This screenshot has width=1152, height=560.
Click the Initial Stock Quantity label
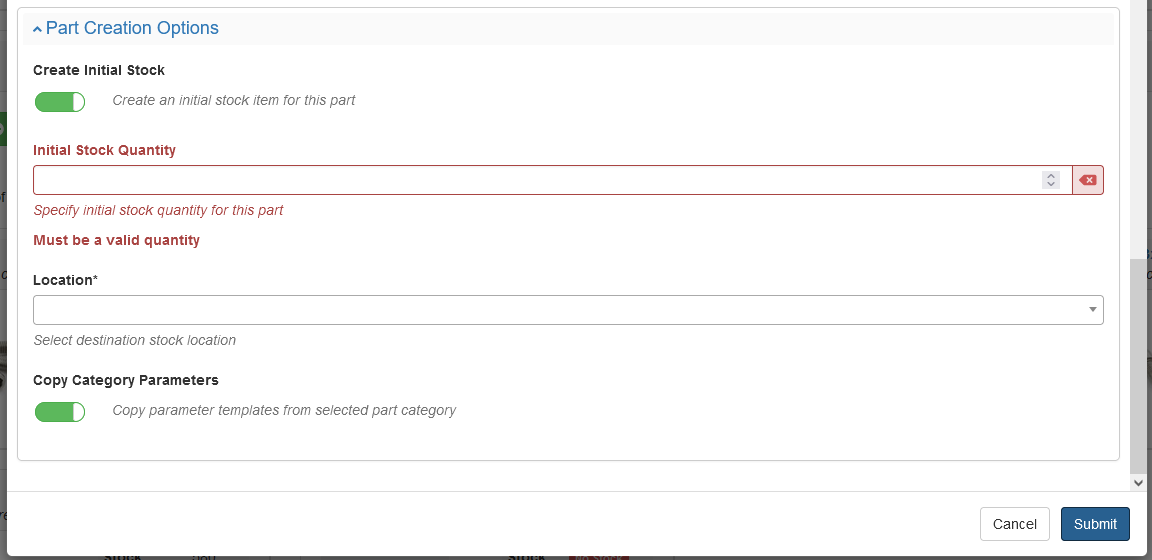click(104, 150)
